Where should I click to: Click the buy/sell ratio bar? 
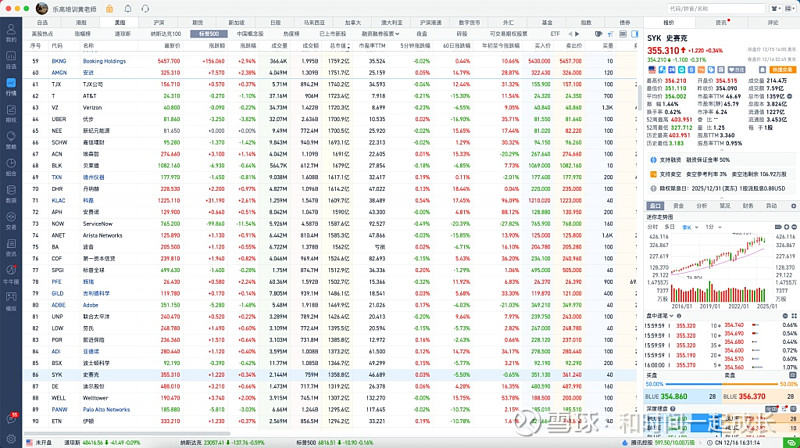(721, 384)
